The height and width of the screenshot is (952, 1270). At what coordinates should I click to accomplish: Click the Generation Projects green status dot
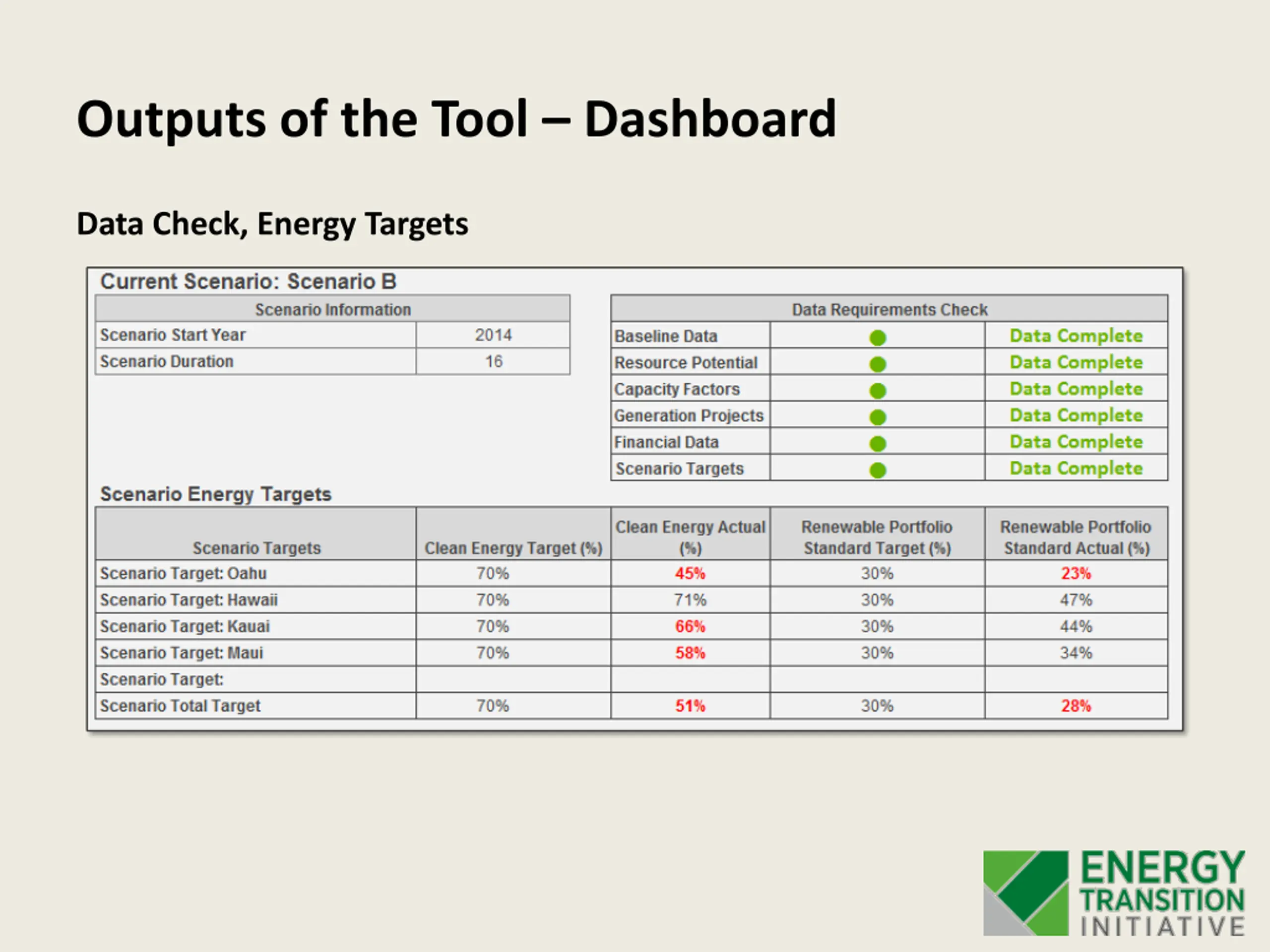[878, 417]
